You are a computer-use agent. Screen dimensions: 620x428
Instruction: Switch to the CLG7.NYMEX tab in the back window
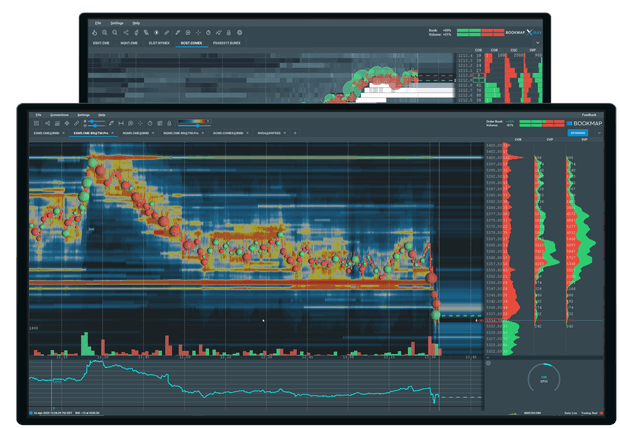point(159,43)
